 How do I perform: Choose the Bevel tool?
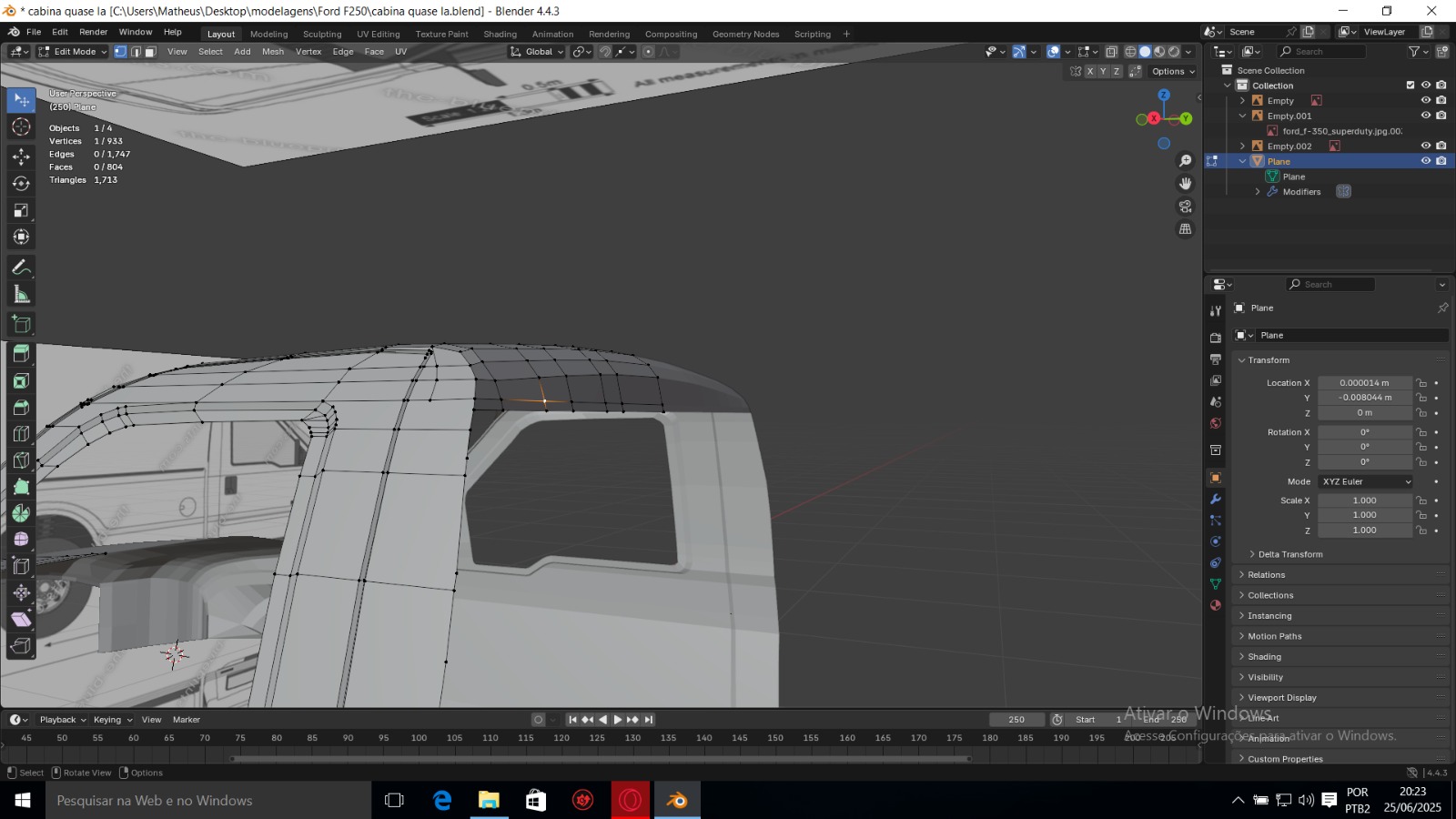click(x=21, y=407)
